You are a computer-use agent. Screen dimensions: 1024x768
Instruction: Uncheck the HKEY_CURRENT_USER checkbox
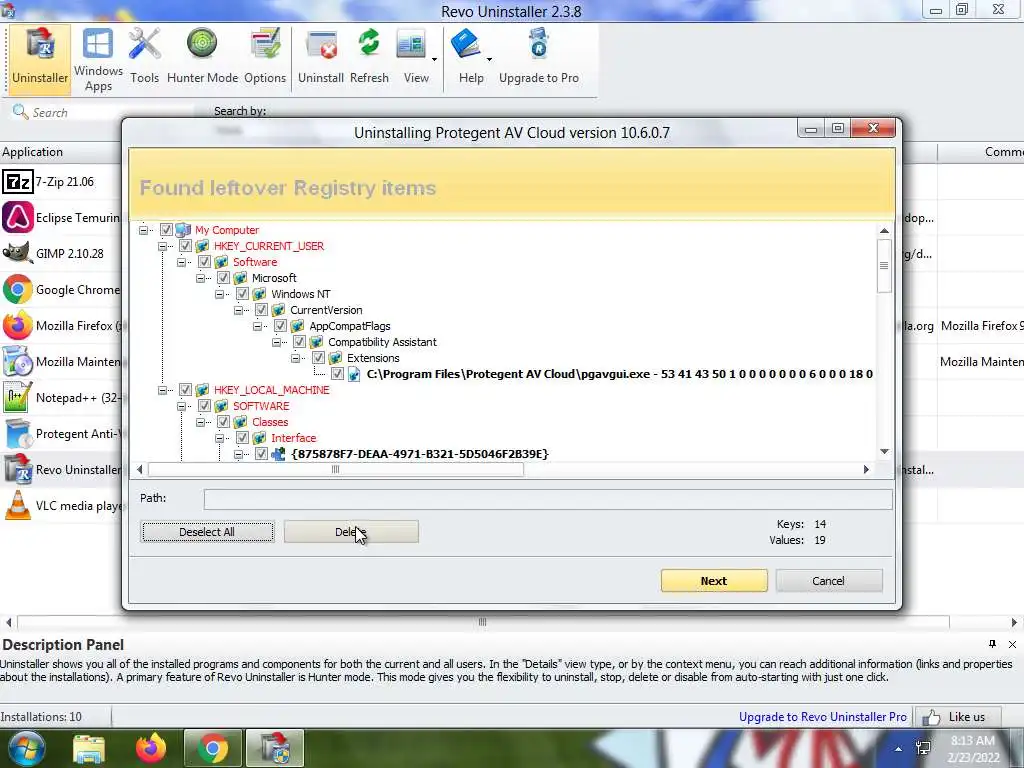click(x=185, y=246)
